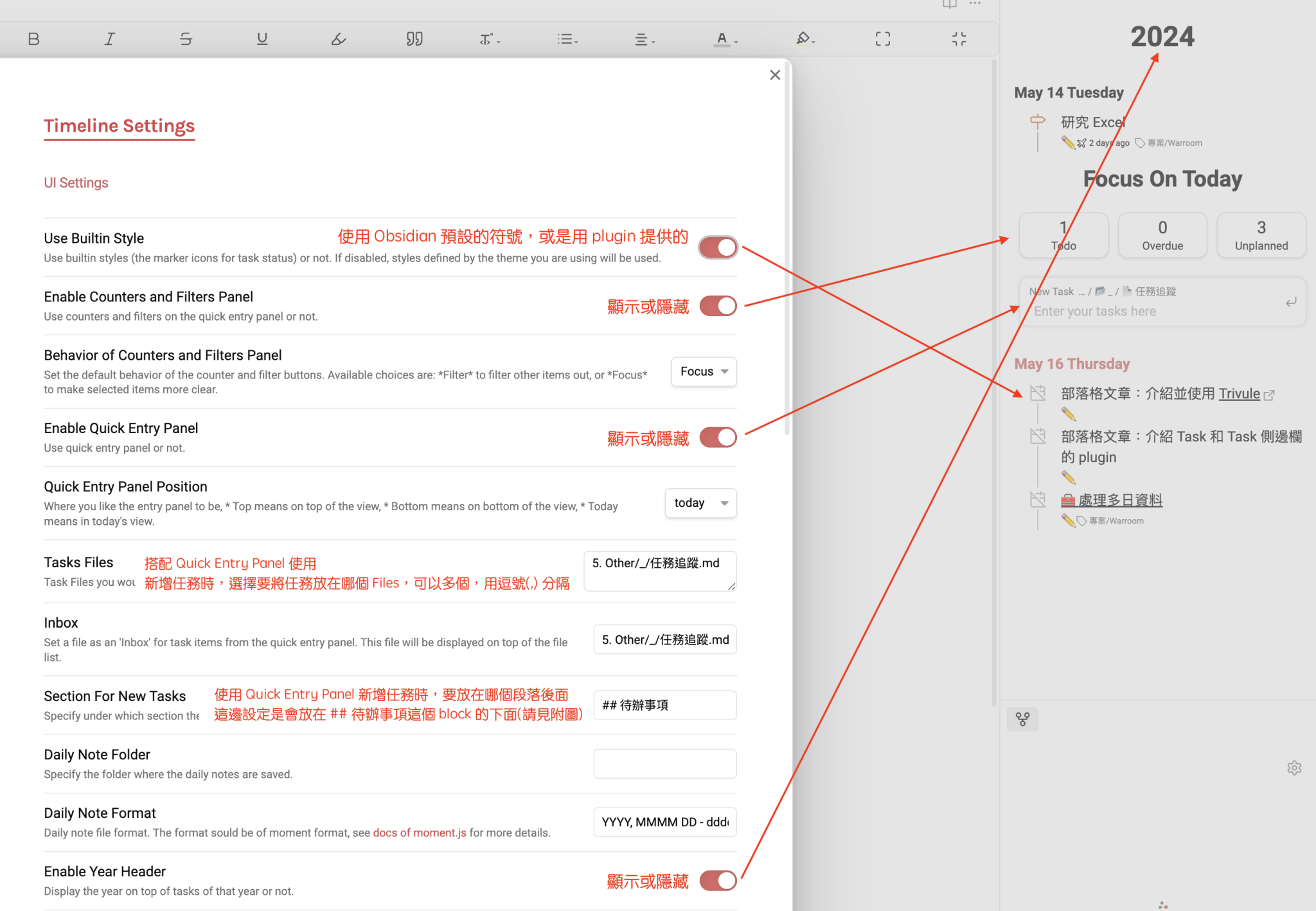1316x911 pixels.
Task: Select the underline icon
Action: point(262,39)
